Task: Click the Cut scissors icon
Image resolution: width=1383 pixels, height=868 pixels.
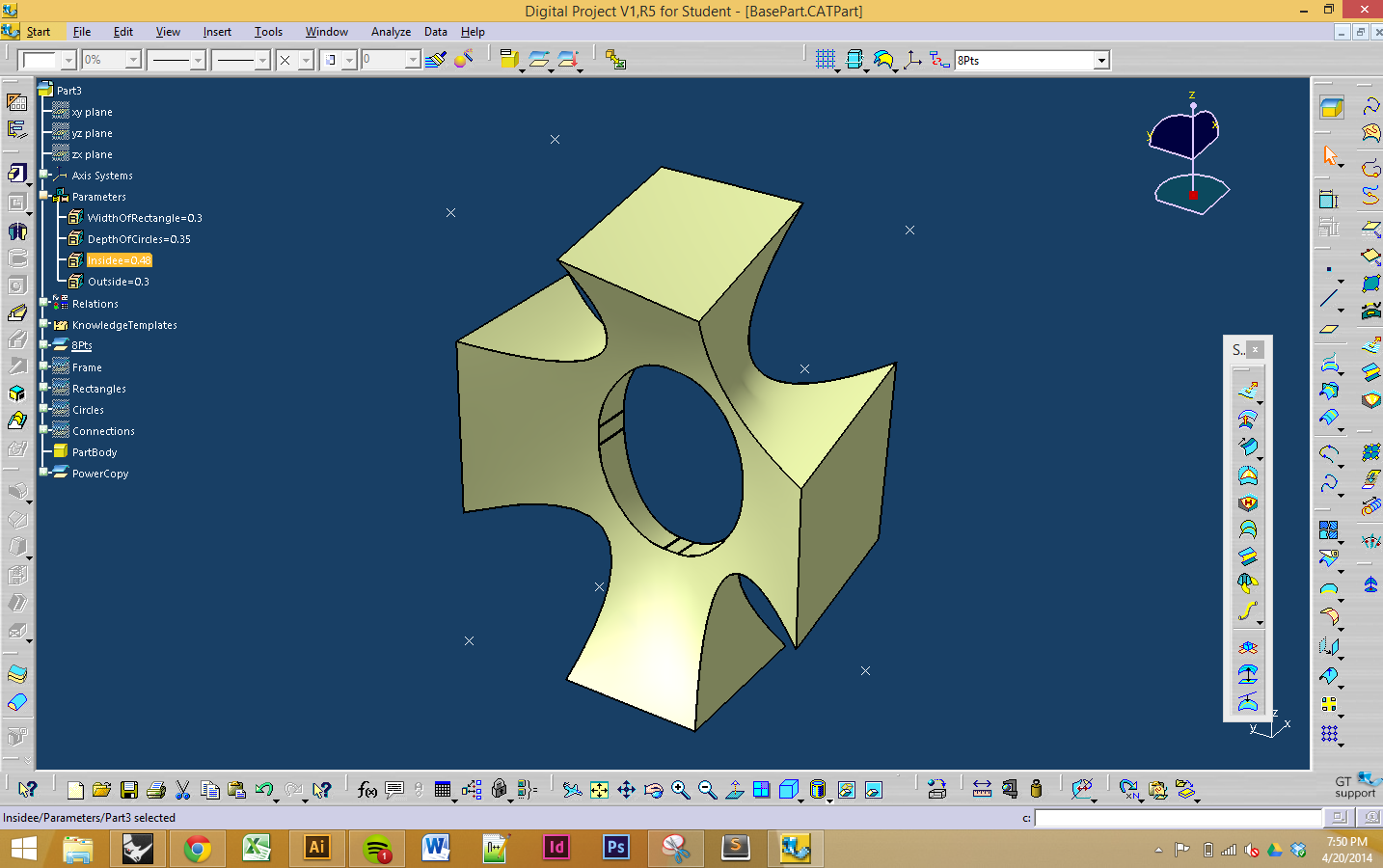Action: [x=182, y=790]
